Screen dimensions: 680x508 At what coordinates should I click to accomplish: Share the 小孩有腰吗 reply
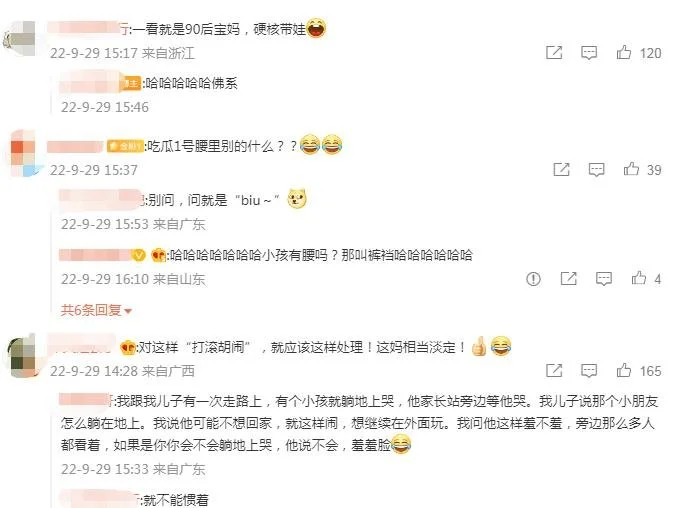click(569, 278)
